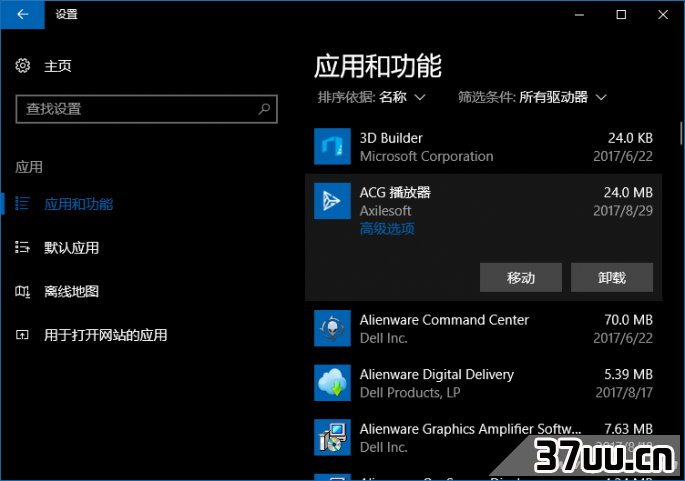Click the 24.0 KB size value
This screenshot has width=685, height=481.
(x=630, y=138)
